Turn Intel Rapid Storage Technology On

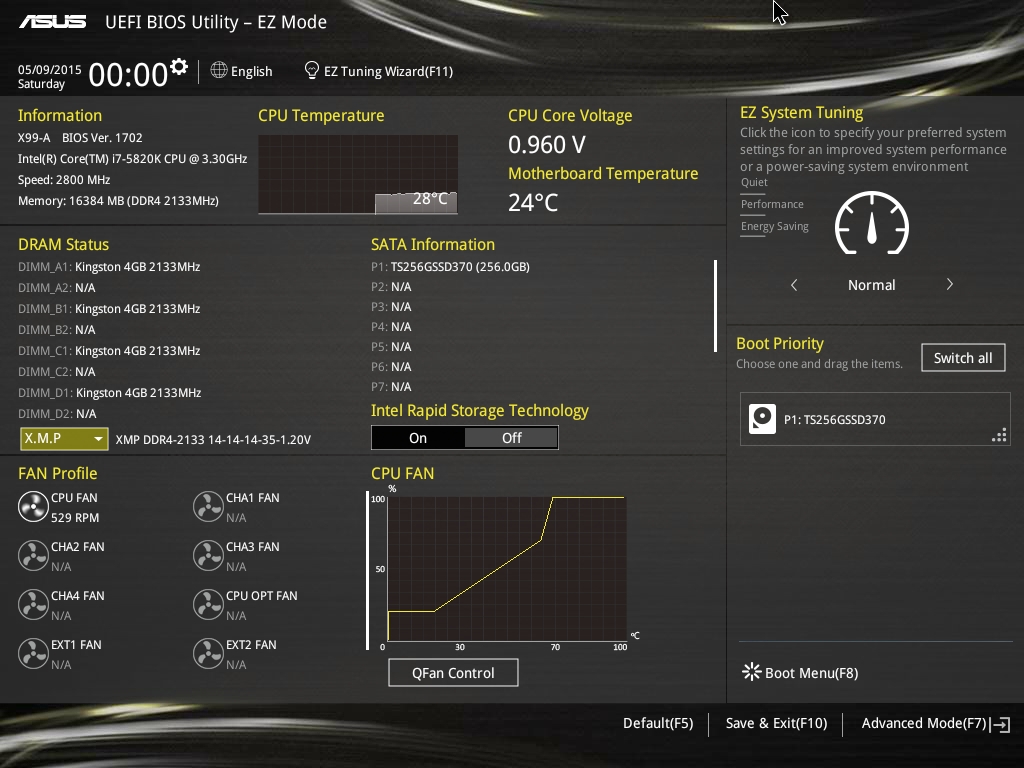(x=418, y=438)
